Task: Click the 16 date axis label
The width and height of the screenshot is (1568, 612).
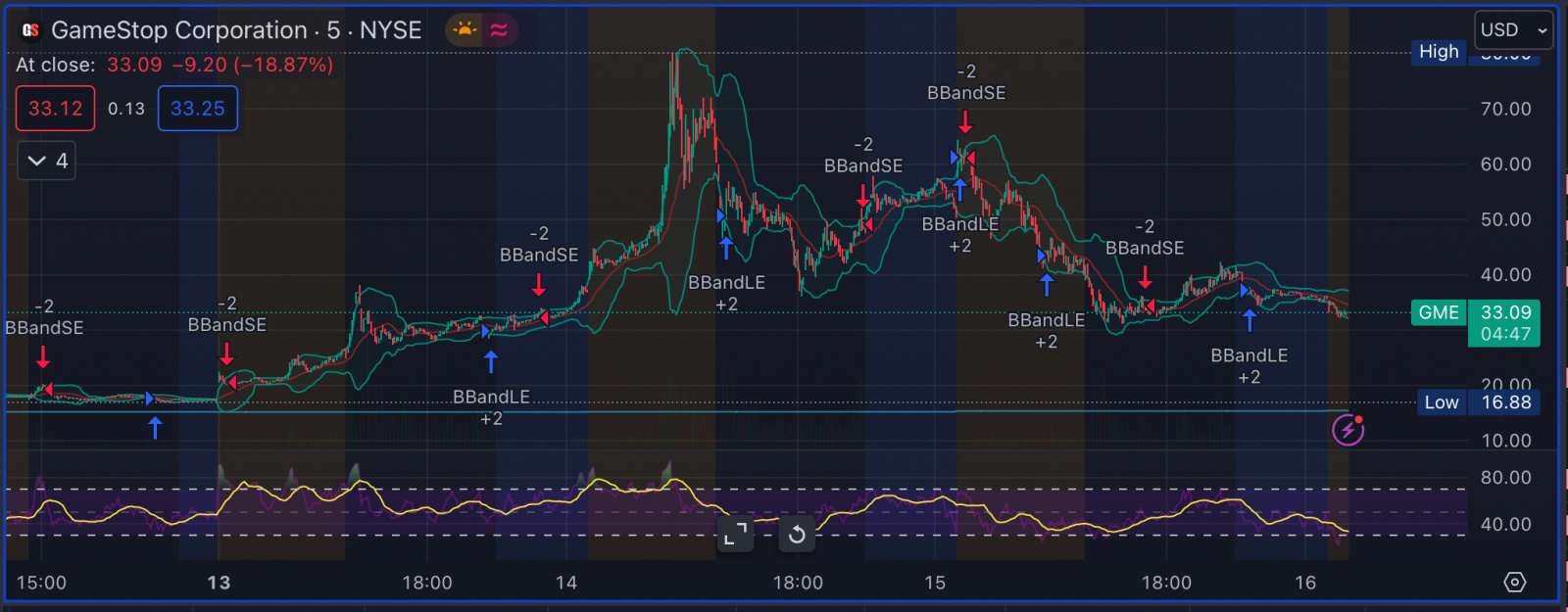Action: pos(1305,583)
